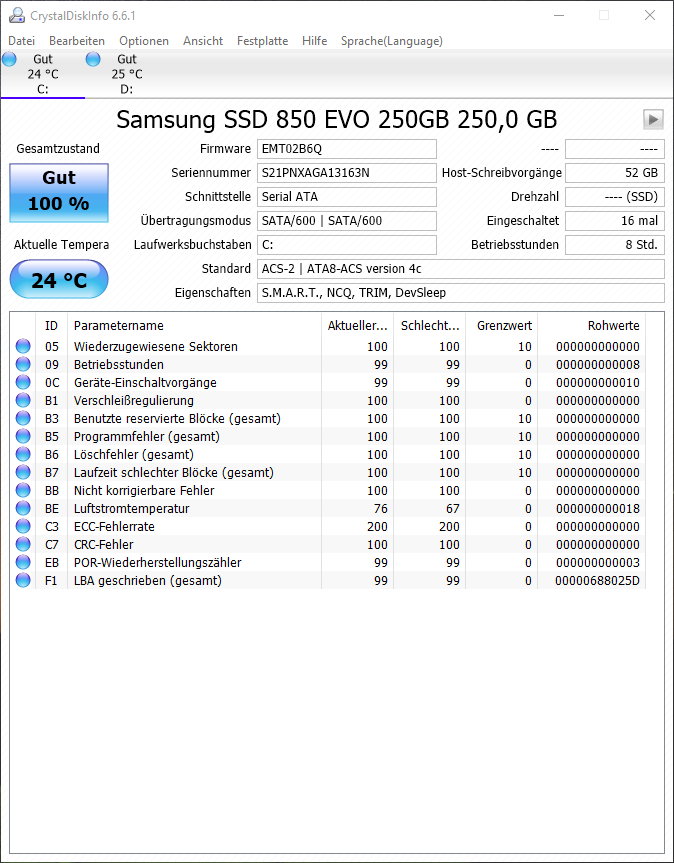674x863 pixels.
Task: Click the Standard field ACS-2 ATA8-ACS
Action: (x=461, y=269)
